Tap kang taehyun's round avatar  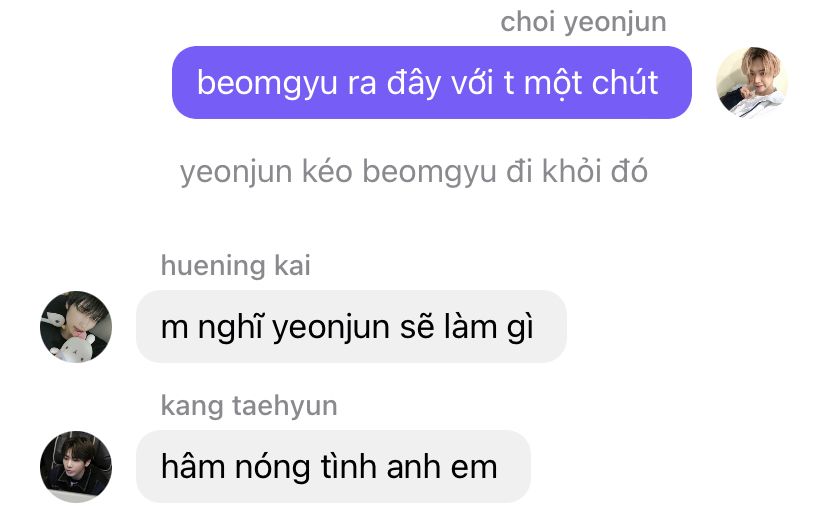click(76, 467)
